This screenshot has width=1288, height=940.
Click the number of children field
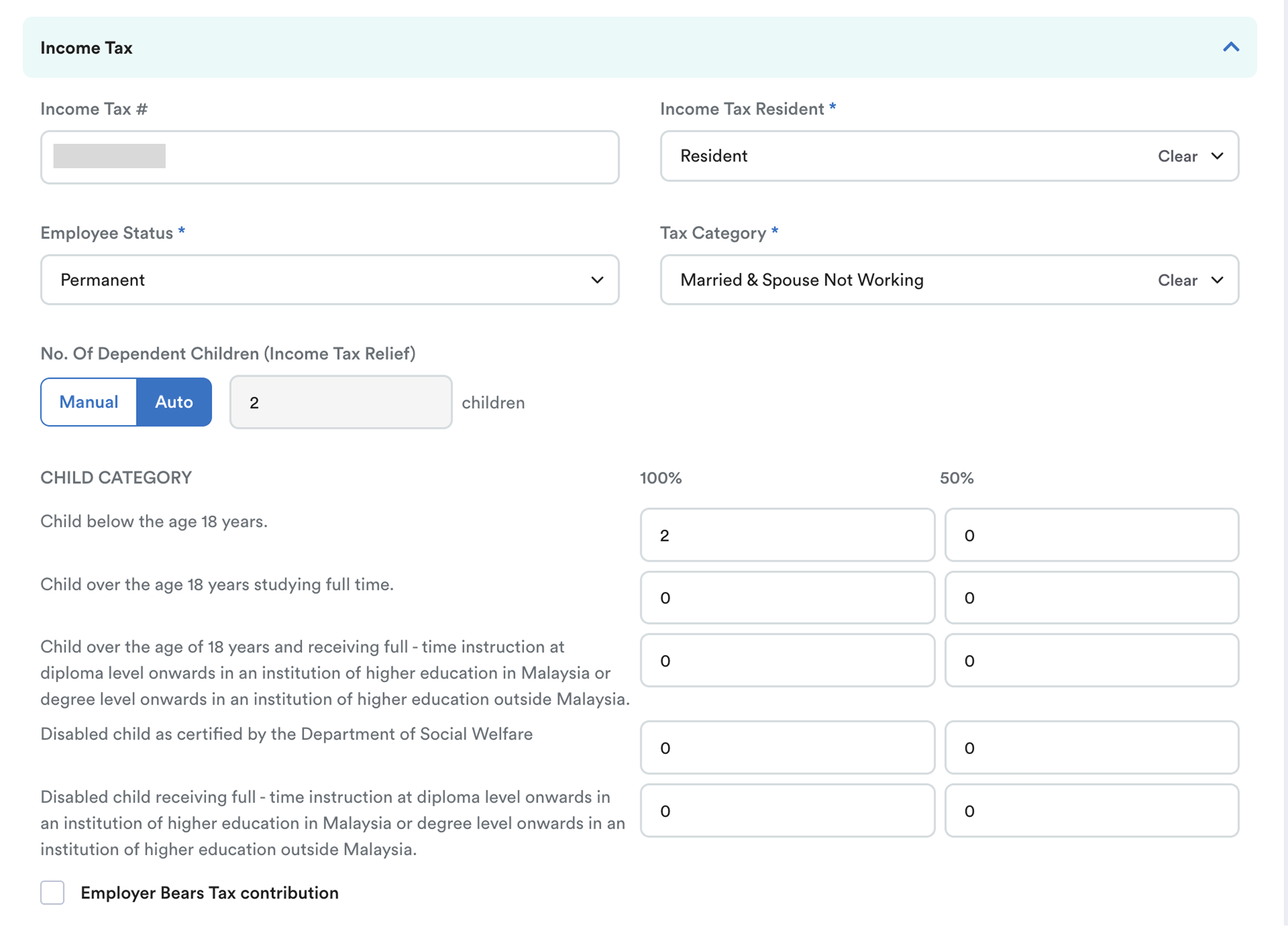click(x=340, y=402)
